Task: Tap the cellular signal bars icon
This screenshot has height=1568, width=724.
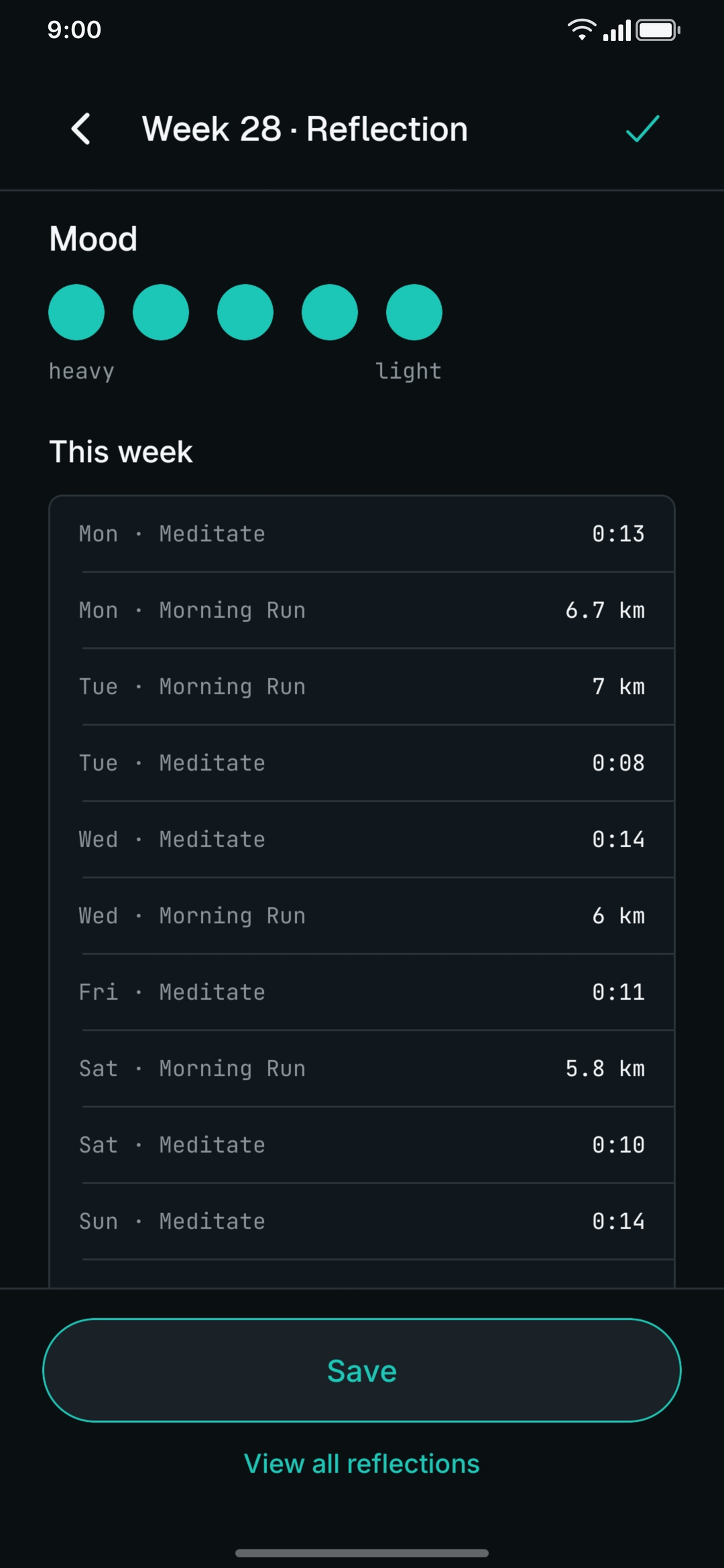Action: click(x=617, y=30)
